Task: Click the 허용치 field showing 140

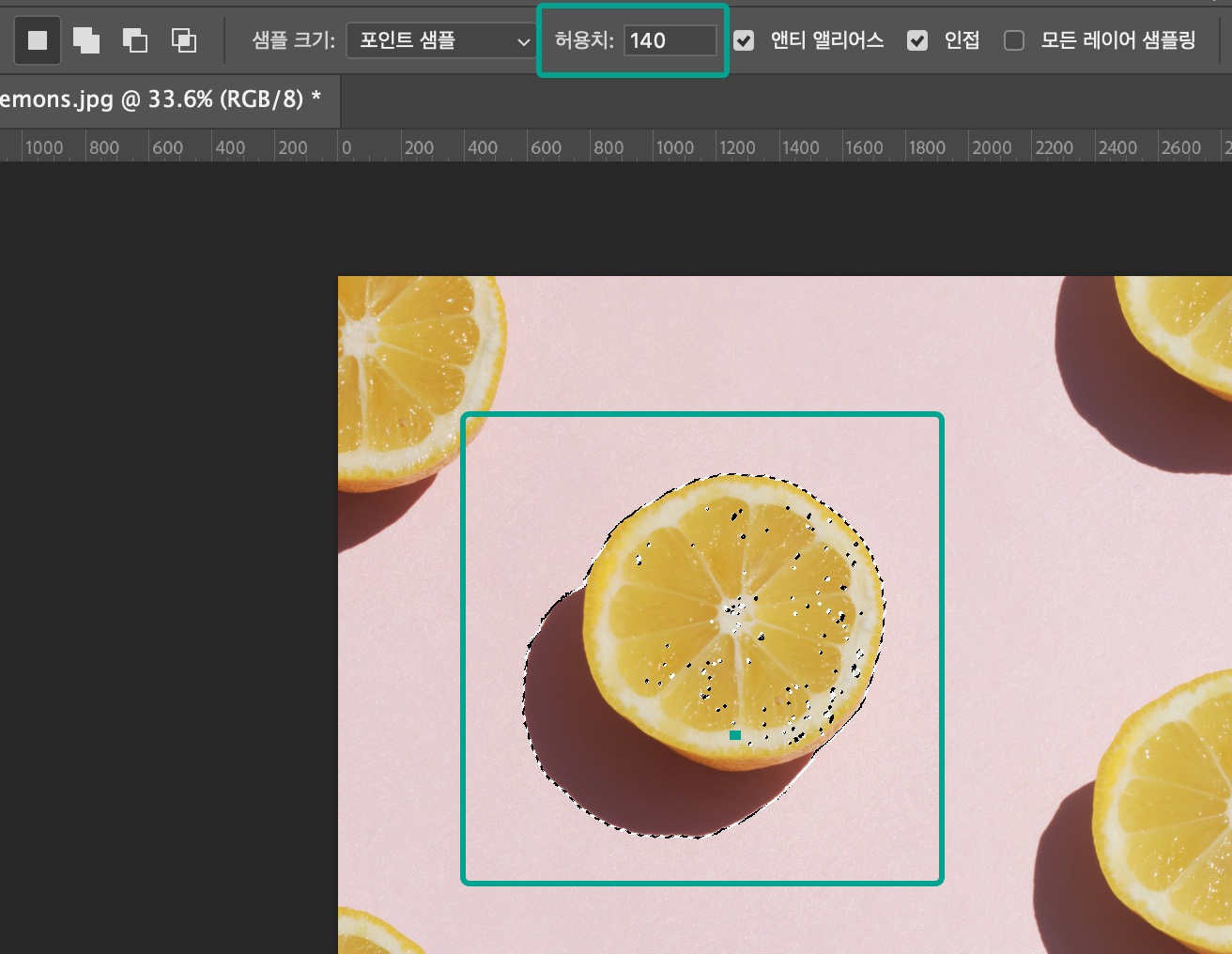Action: click(x=670, y=40)
